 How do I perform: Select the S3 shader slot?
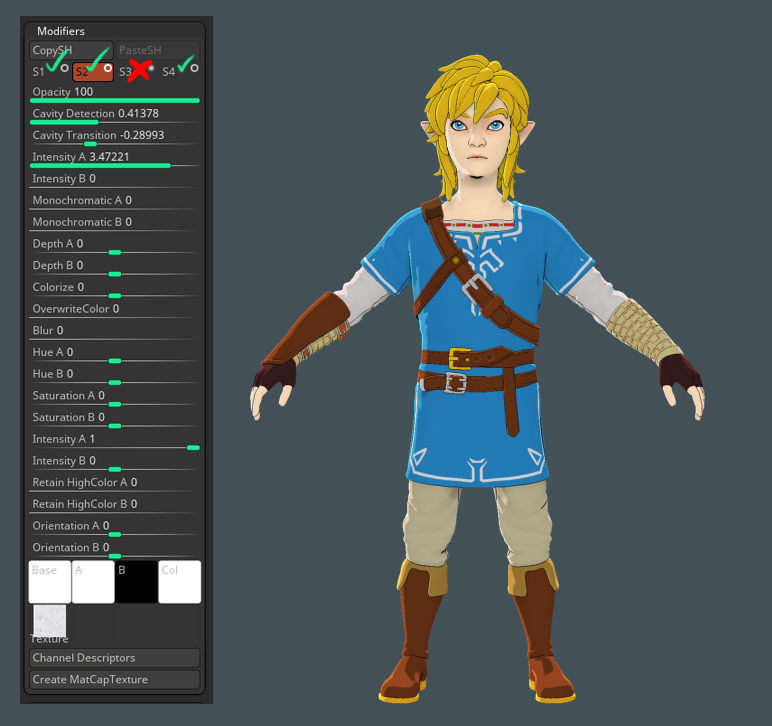point(125,72)
